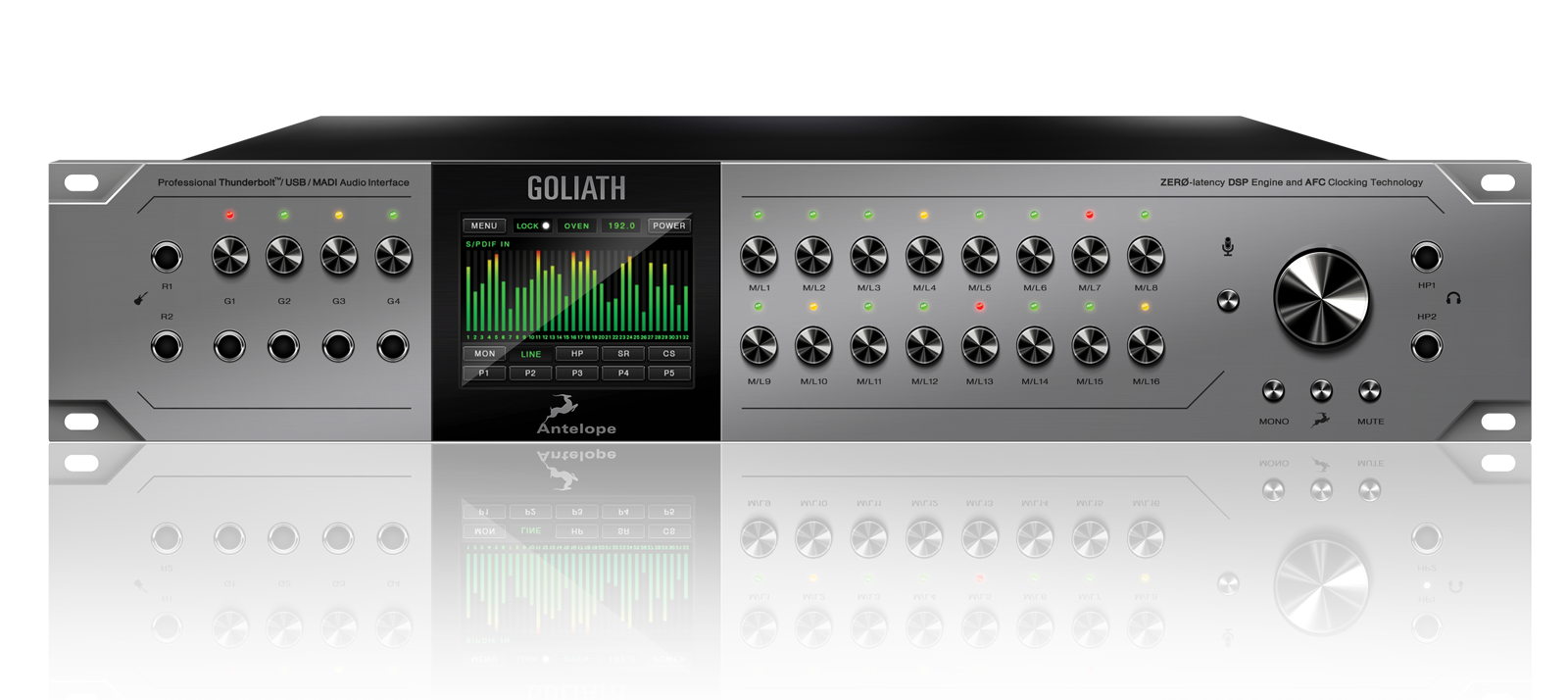The image size is (1568, 700).
Task: Click the M/L8 gain knob
Action: (1146, 257)
